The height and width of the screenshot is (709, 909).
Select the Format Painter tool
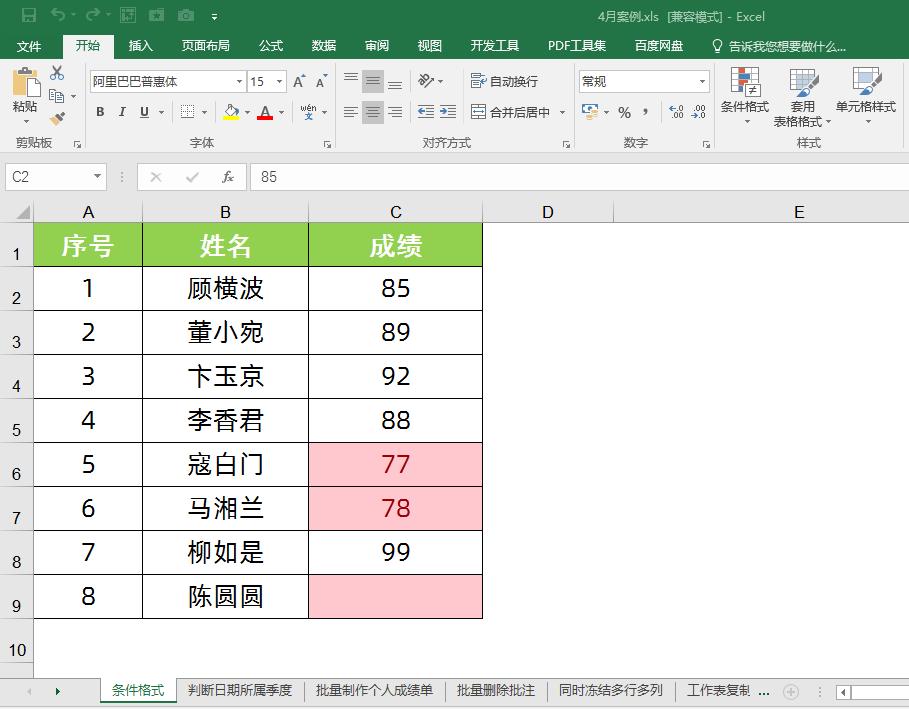(x=57, y=119)
